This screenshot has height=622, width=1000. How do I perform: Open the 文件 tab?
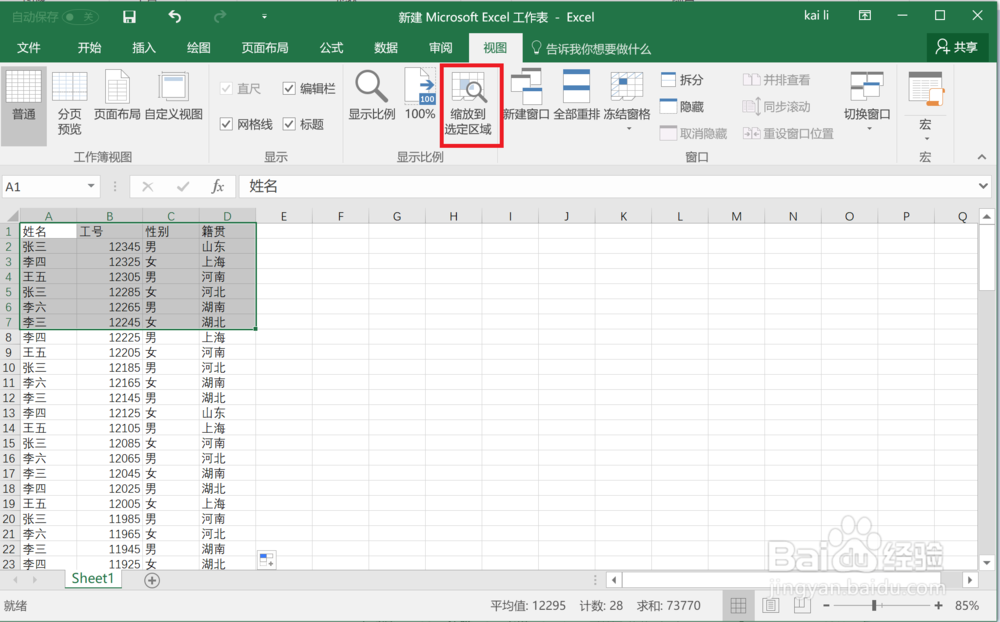coord(29,48)
